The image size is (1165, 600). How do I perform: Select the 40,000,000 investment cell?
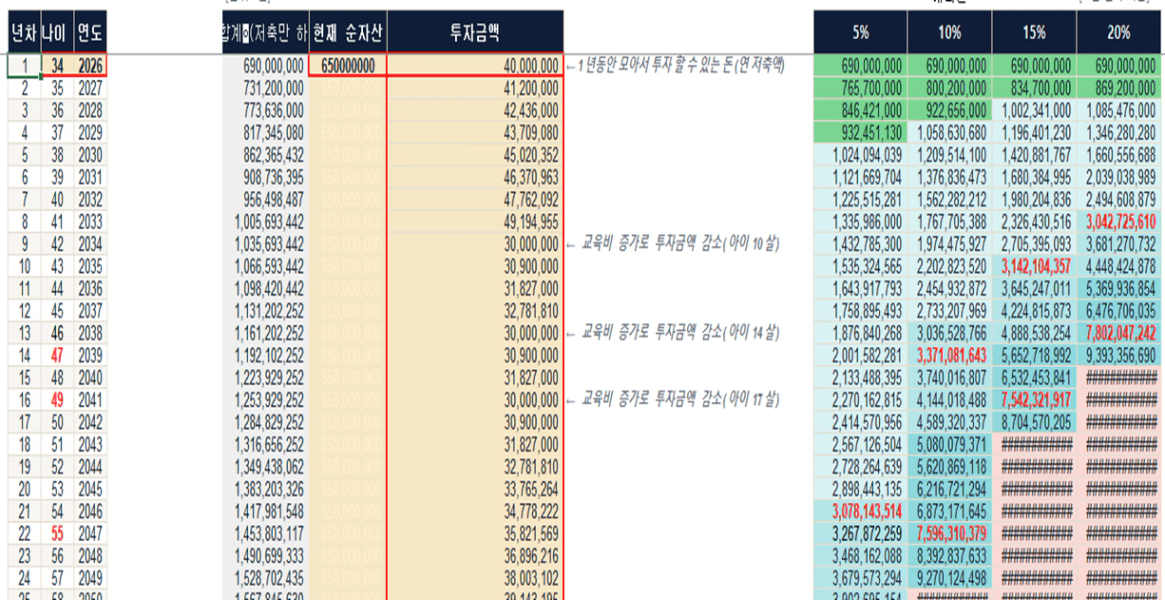[x=476, y=65]
